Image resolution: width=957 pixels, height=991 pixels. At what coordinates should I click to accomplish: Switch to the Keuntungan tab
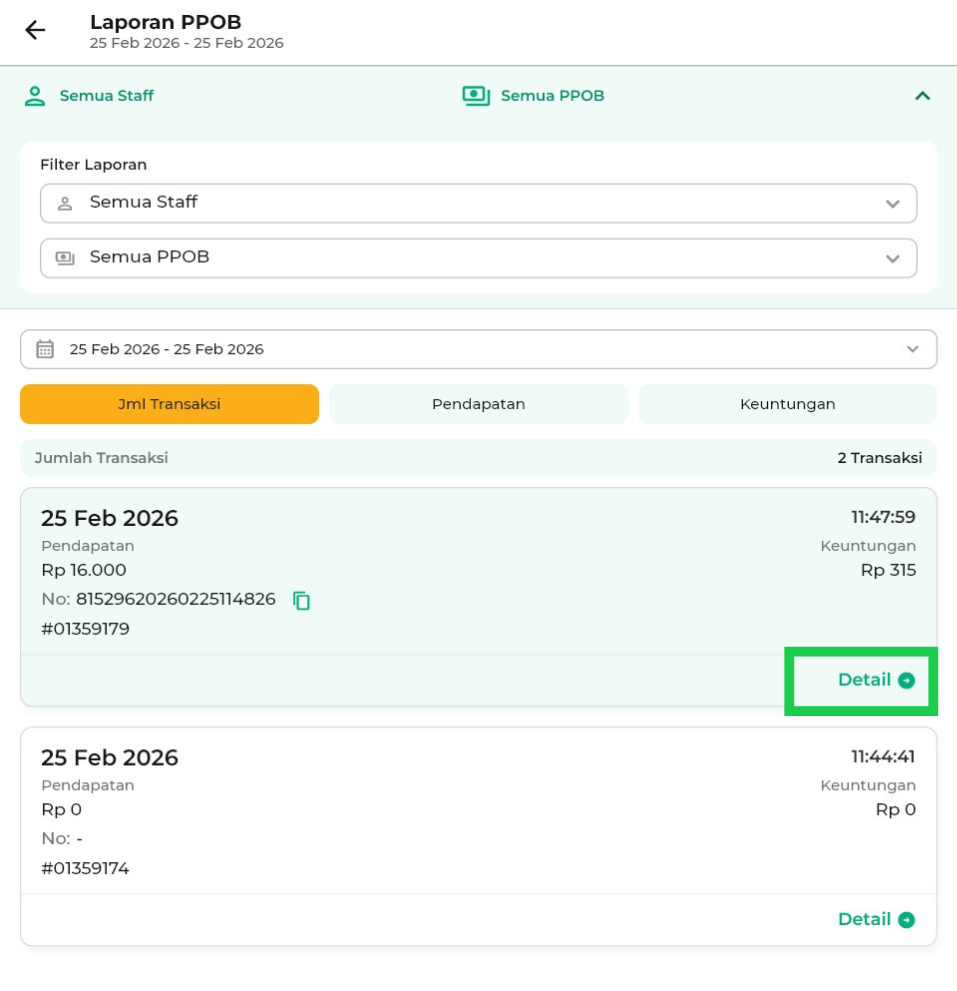click(x=787, y=404)
